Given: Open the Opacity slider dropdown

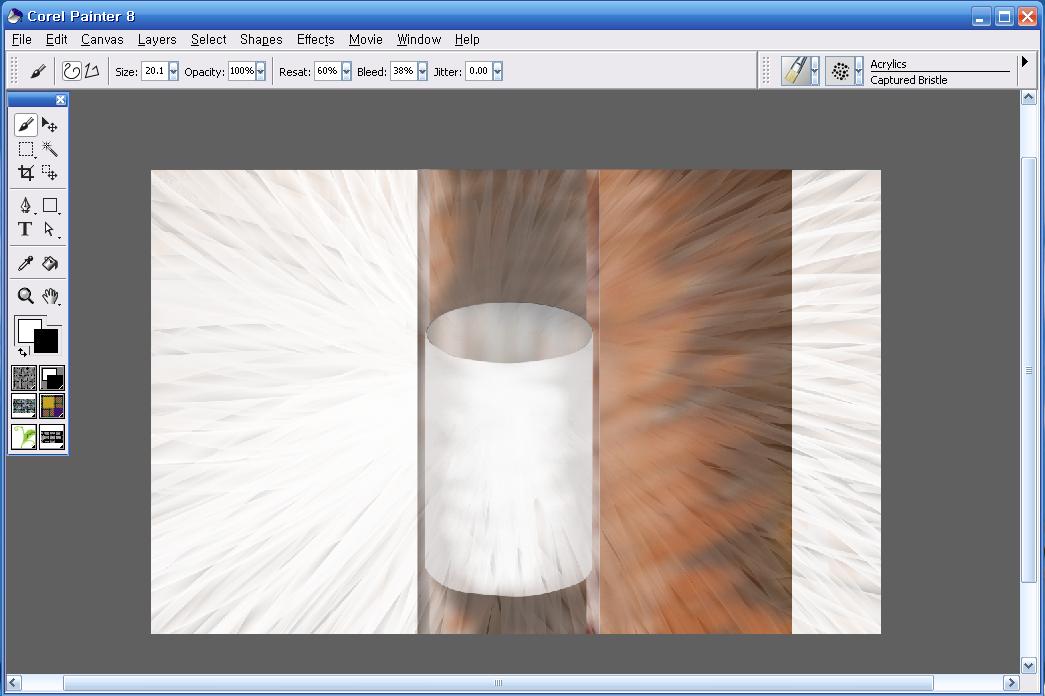Looking at the screenshot, I should click(261, 72).
